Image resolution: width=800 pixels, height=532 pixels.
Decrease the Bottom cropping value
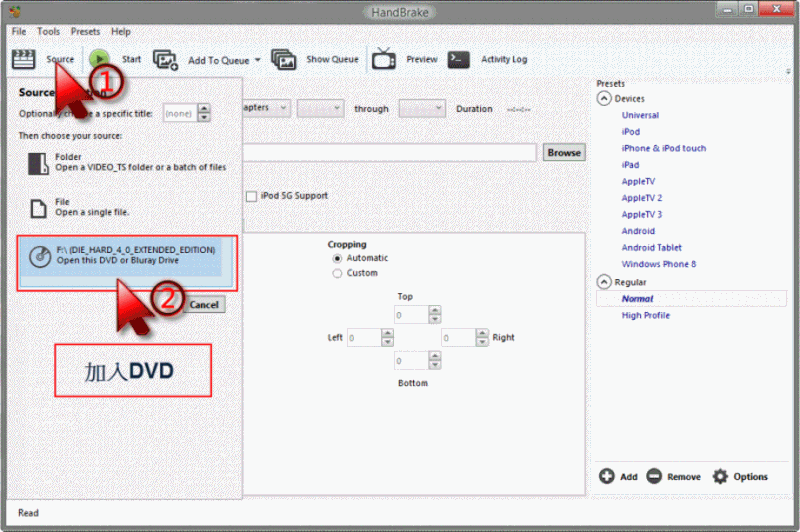435,365
